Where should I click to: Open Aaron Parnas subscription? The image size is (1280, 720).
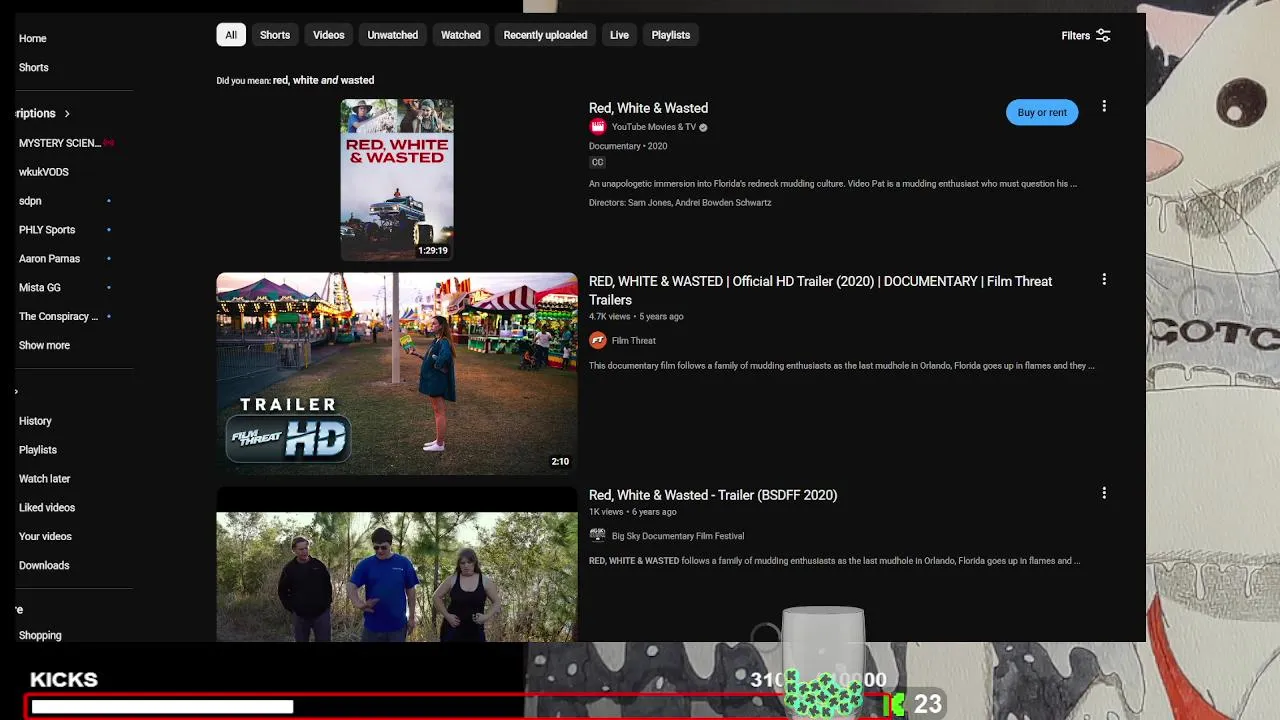tap(49, 259)
